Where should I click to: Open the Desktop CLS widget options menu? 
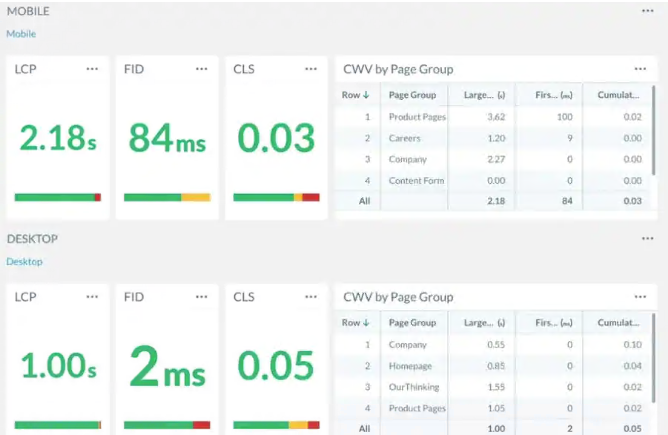pos(311,297)
